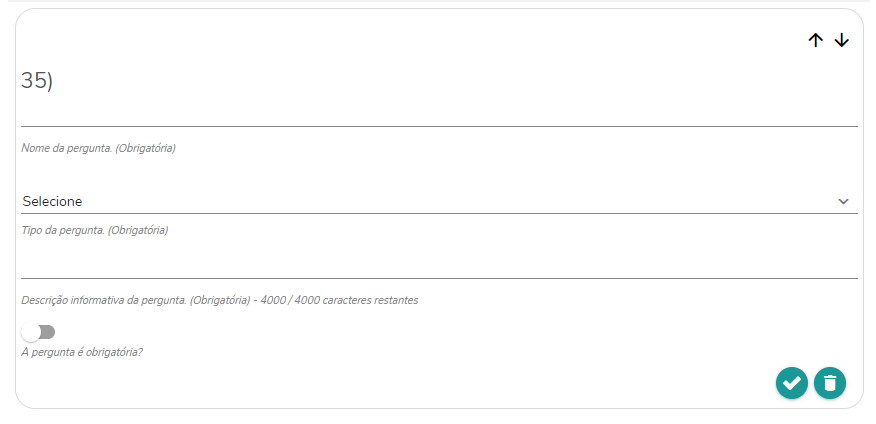
Task: Confirm the question with the green checkmark
Action: point(792,382)
